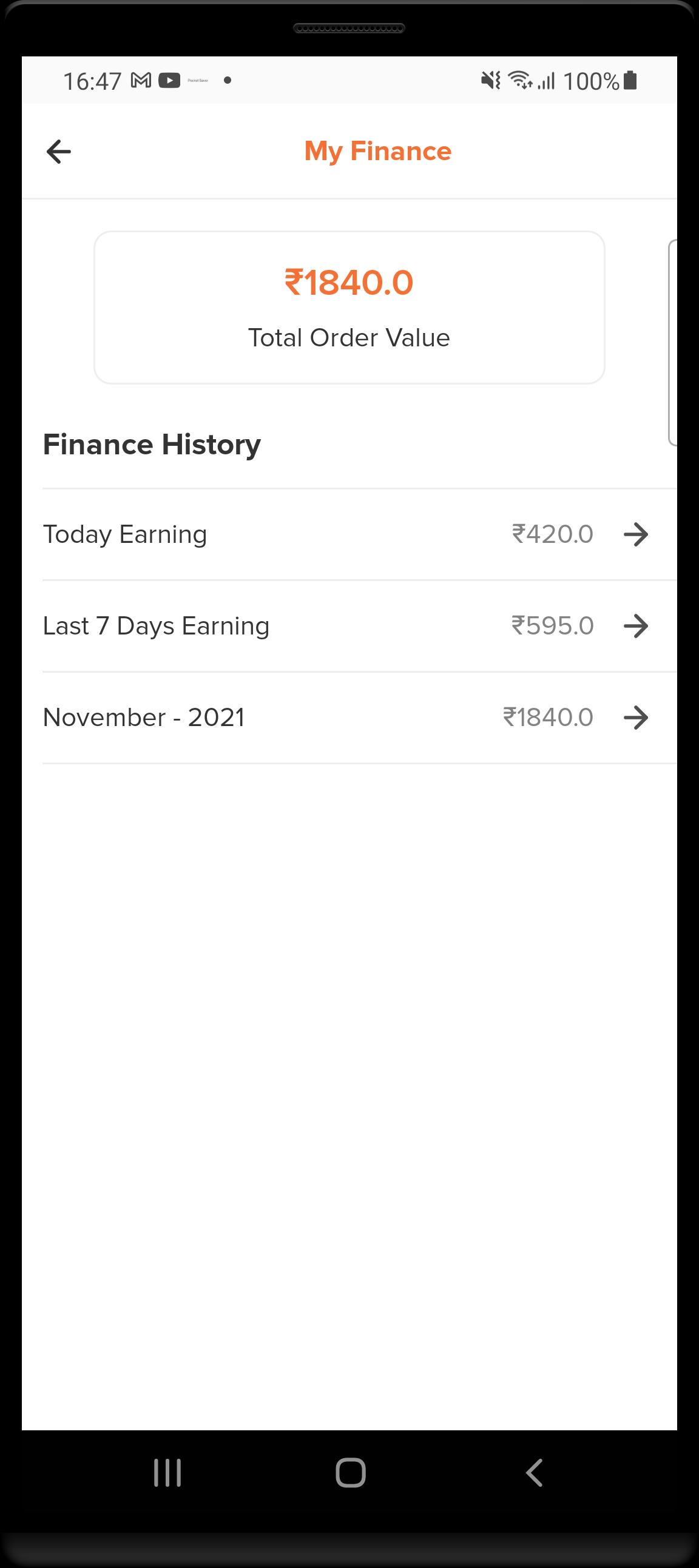Image resolution: width=699 pixels, height=1568 pixels.
Task: Tap the back arrow beside My Finance
Action: click(58, 152)
